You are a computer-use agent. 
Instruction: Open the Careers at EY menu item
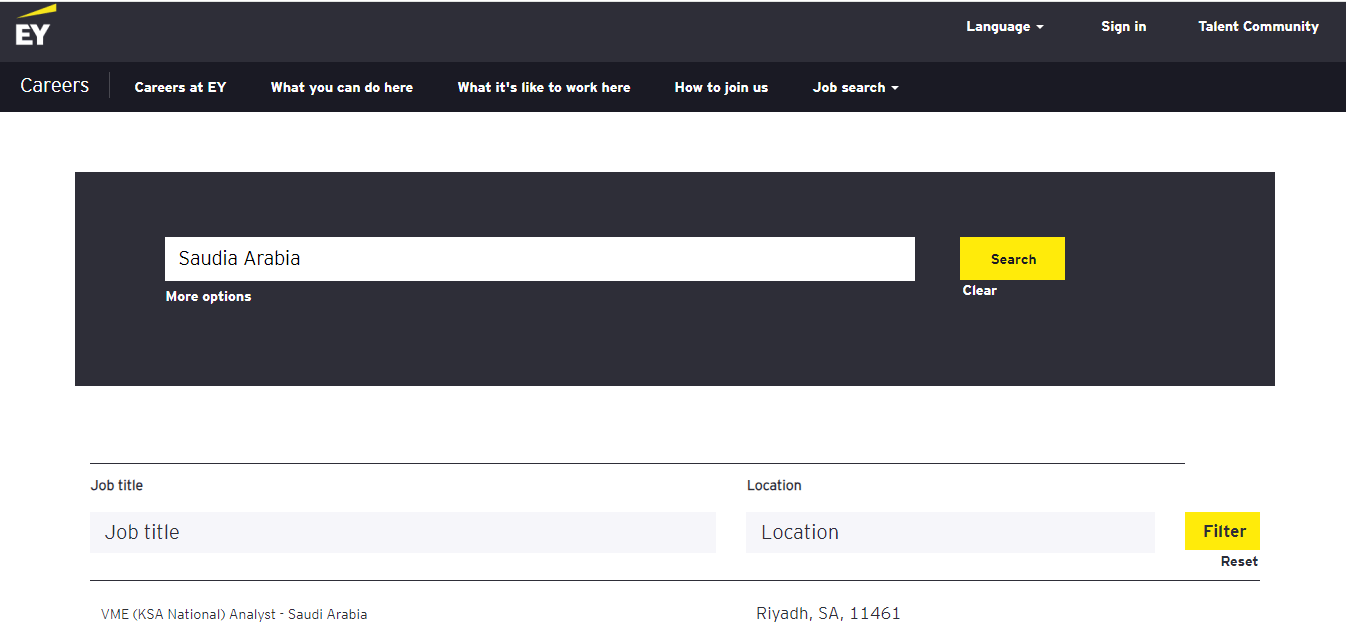(180, 87)
